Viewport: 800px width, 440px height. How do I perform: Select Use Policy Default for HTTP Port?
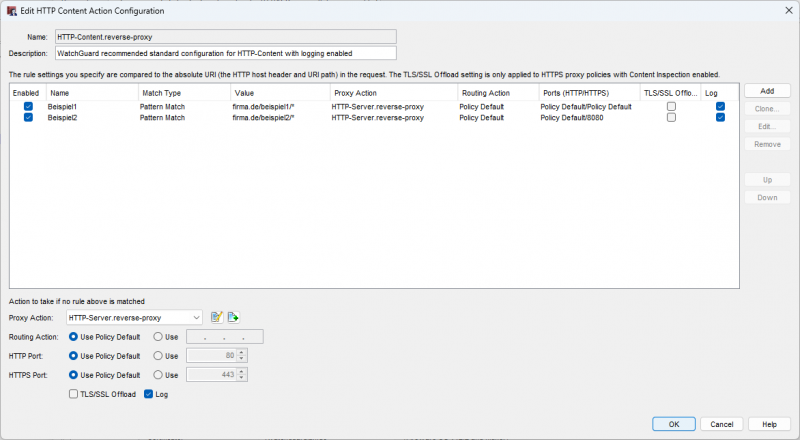tap(73, 356)
